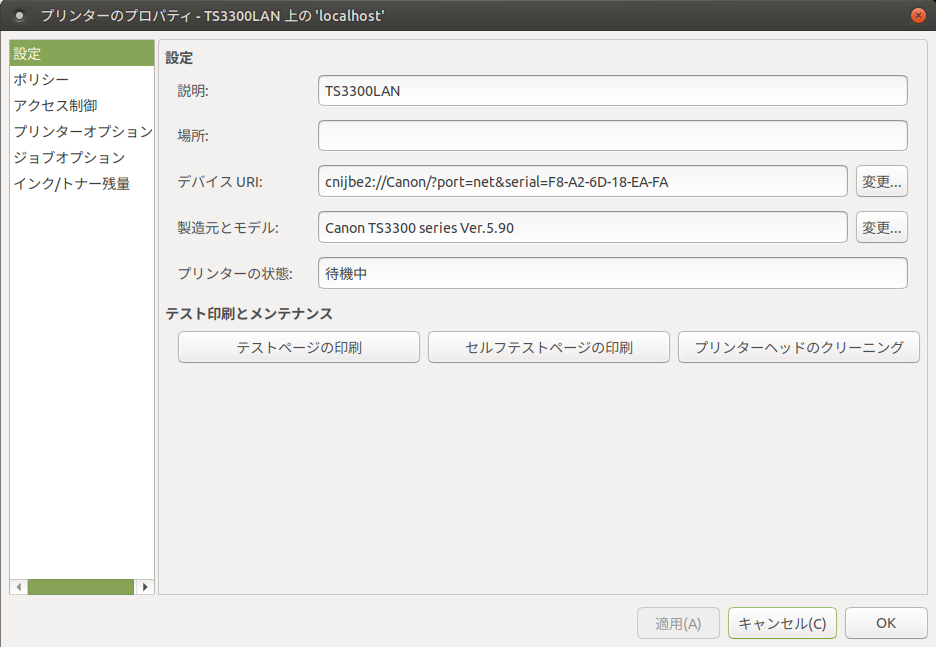This screenshot has height=647, width=936.
Task: Click the デバイス URI field
Action: click(x=582, y=181)
